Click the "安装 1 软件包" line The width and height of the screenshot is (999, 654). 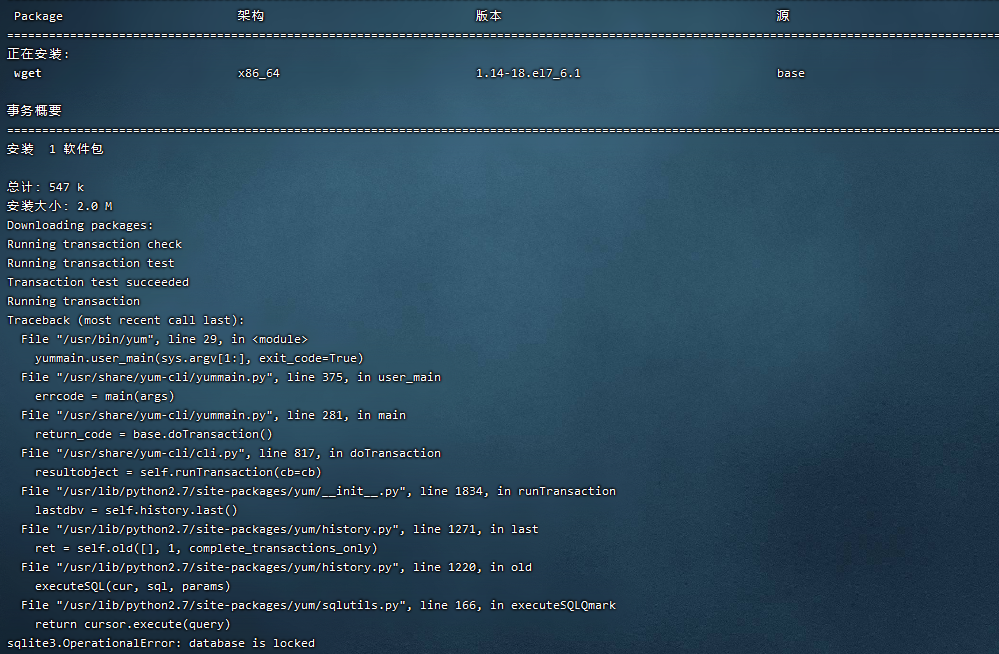coord(55,149)
